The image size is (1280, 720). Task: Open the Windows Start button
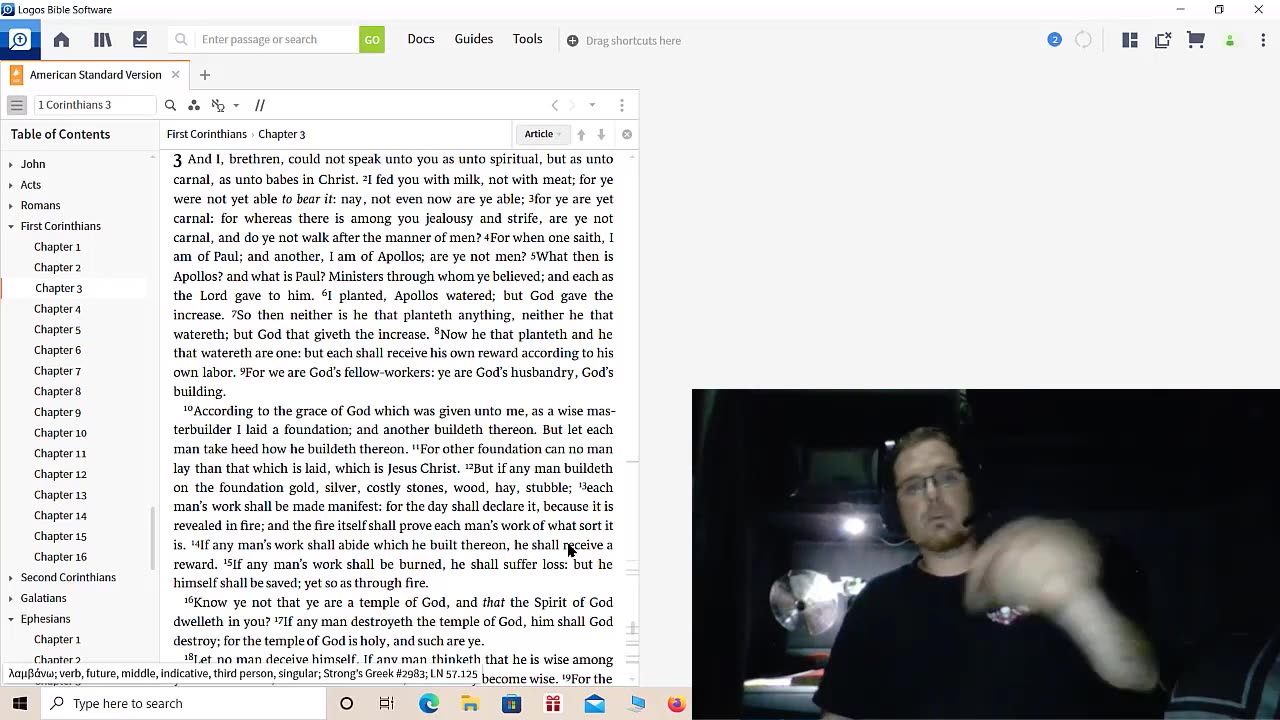click(x=20, y=703)
